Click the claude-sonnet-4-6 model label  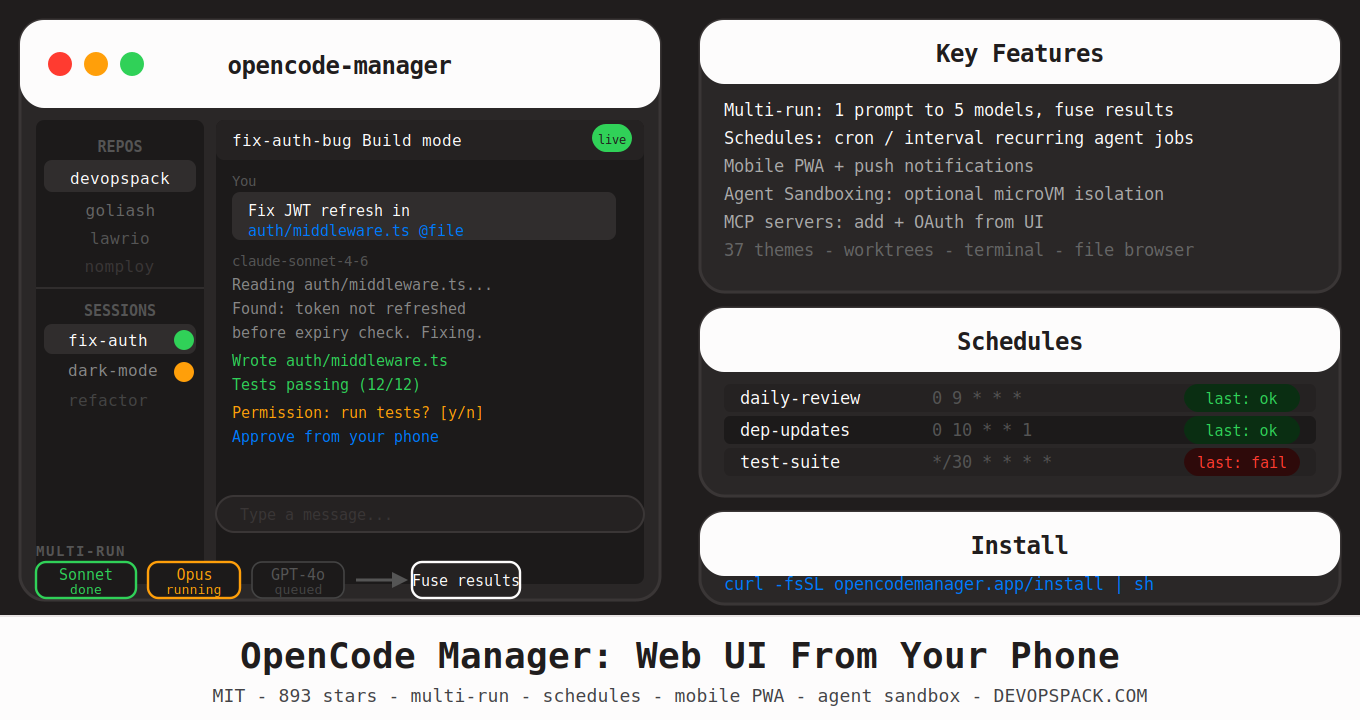pyautogui.click(x=300, y=261)
